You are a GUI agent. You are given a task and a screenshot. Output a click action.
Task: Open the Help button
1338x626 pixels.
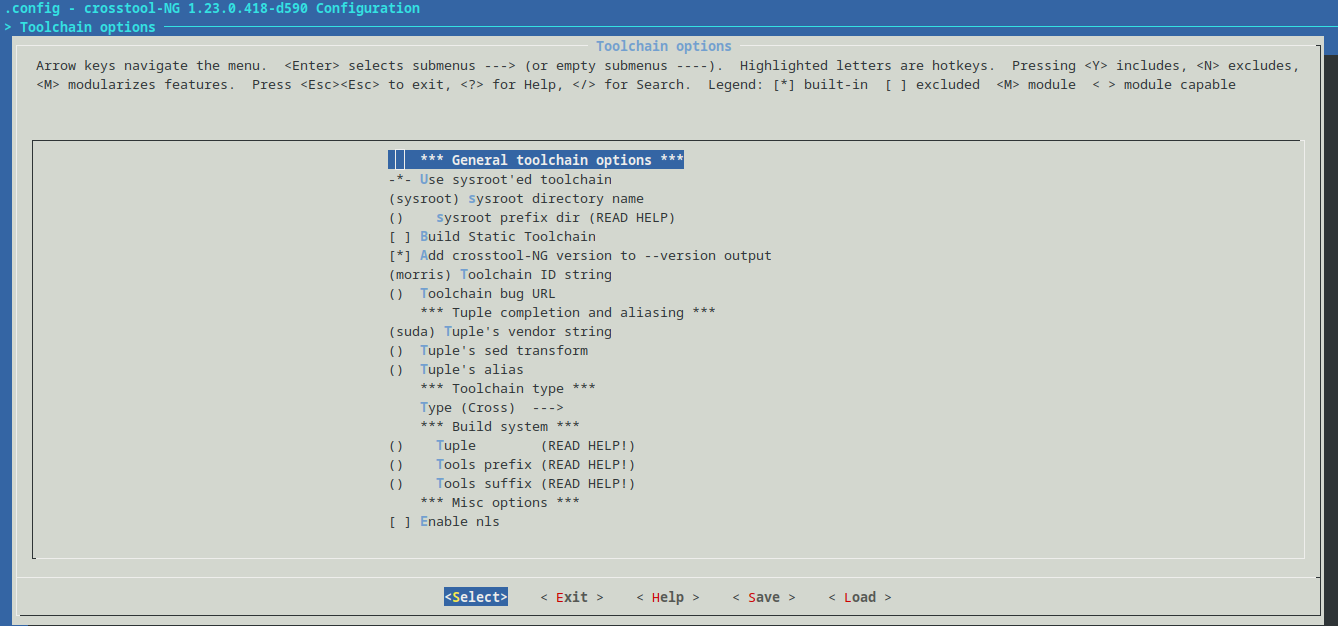(668, 597)
